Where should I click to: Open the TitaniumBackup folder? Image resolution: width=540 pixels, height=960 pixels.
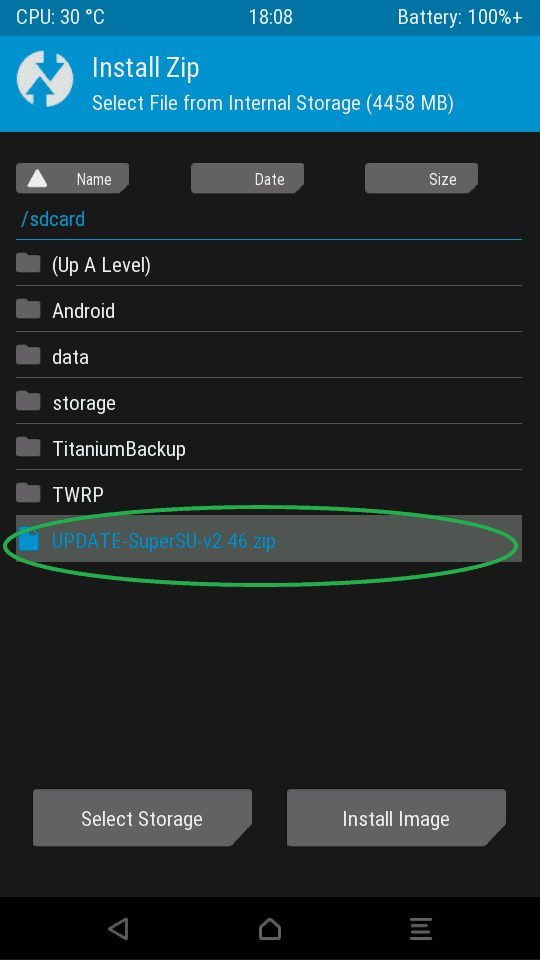click(x=269, y=448)
